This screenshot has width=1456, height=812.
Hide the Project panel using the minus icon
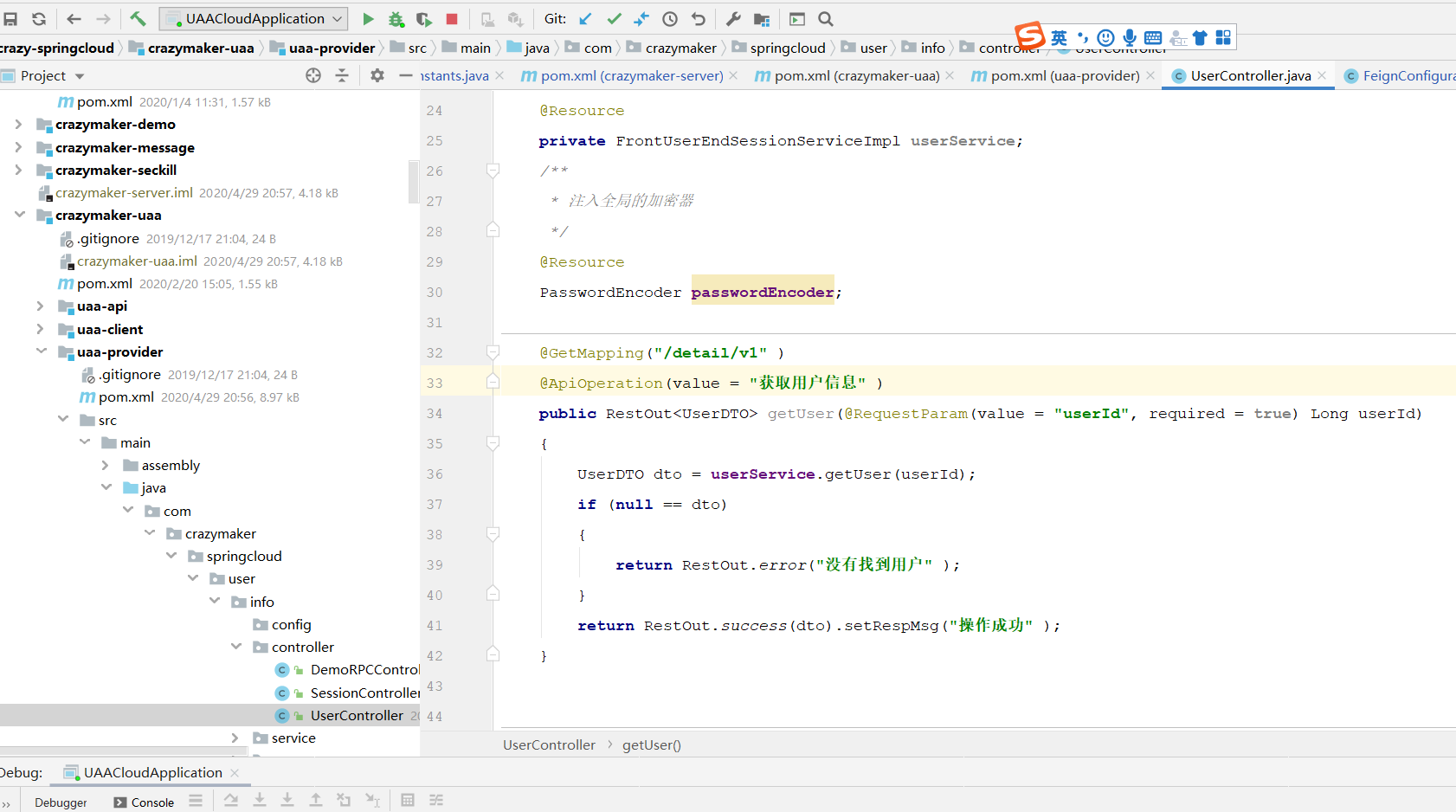point(405,76)
